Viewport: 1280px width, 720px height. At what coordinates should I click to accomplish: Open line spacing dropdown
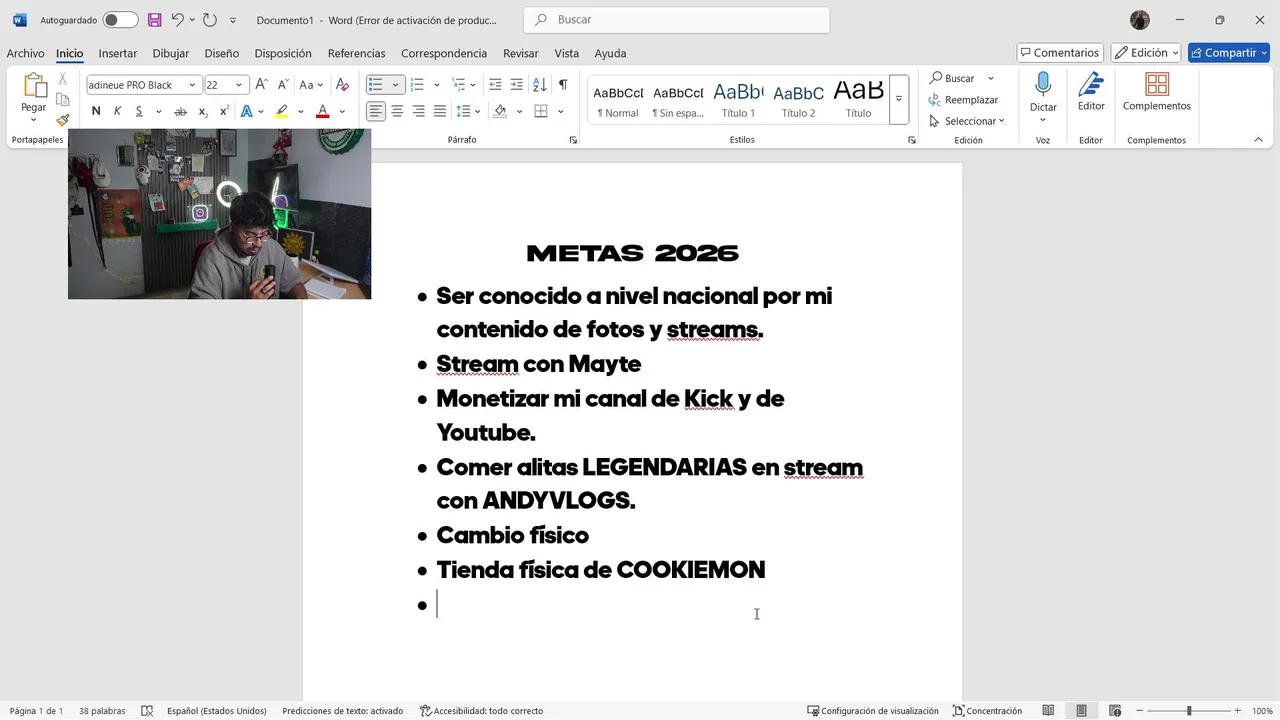pyautogui.click(x=468, y=111)
